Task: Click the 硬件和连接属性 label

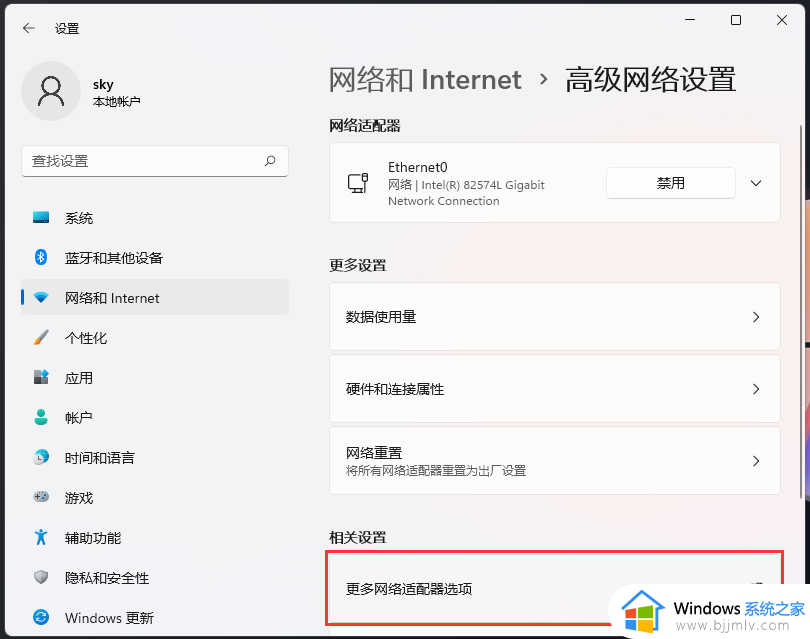Action: pyautogui.click(x=395, y=389)
